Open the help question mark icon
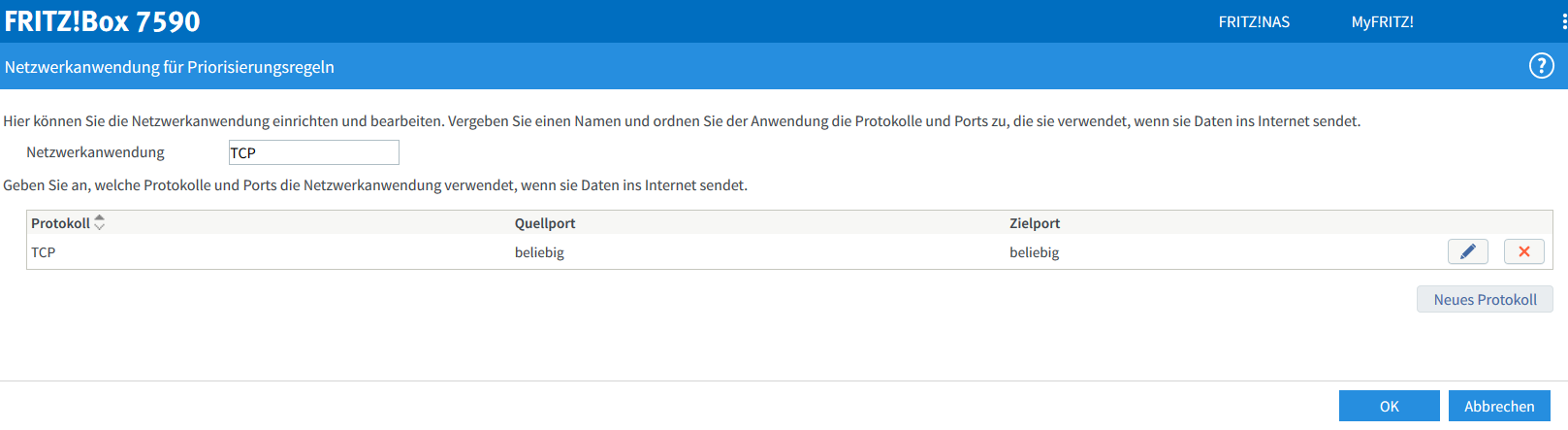The image size is (1568, 430). pyautogui.click(x=1541, y=66)
